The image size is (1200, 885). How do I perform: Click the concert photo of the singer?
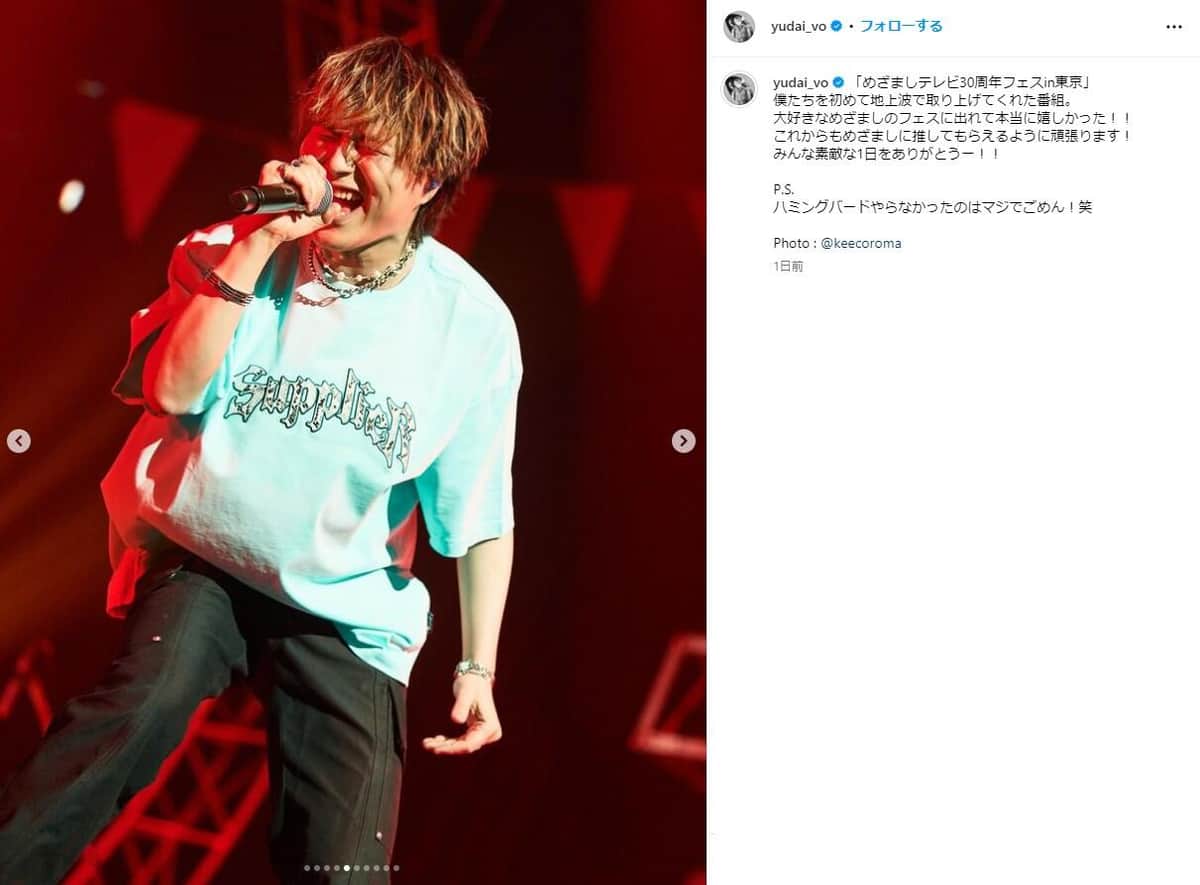coord(353,442)
